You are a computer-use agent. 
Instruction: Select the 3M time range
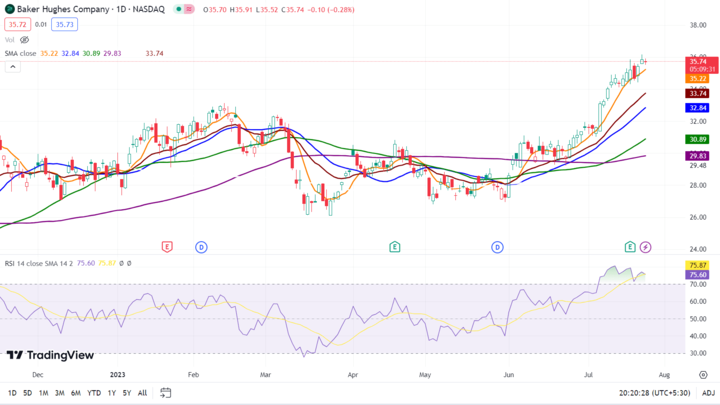[x=60, y=393]
